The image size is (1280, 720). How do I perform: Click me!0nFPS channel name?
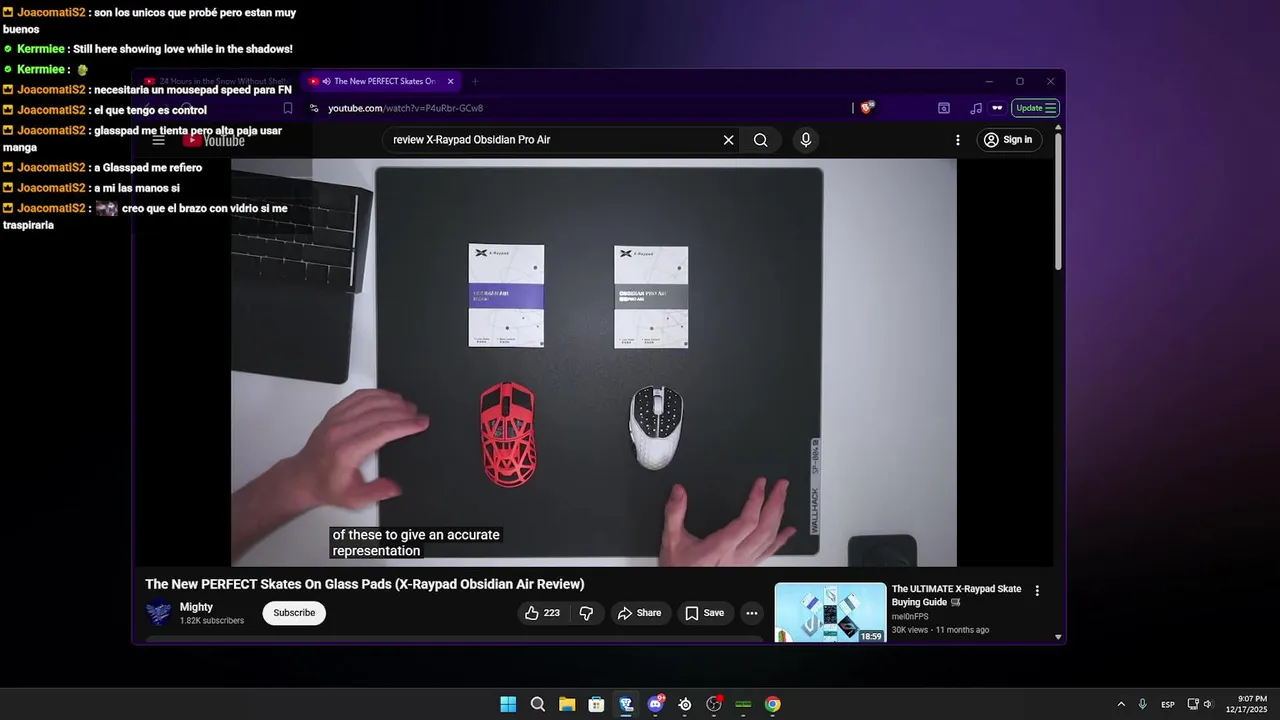[x=910, y=617]
